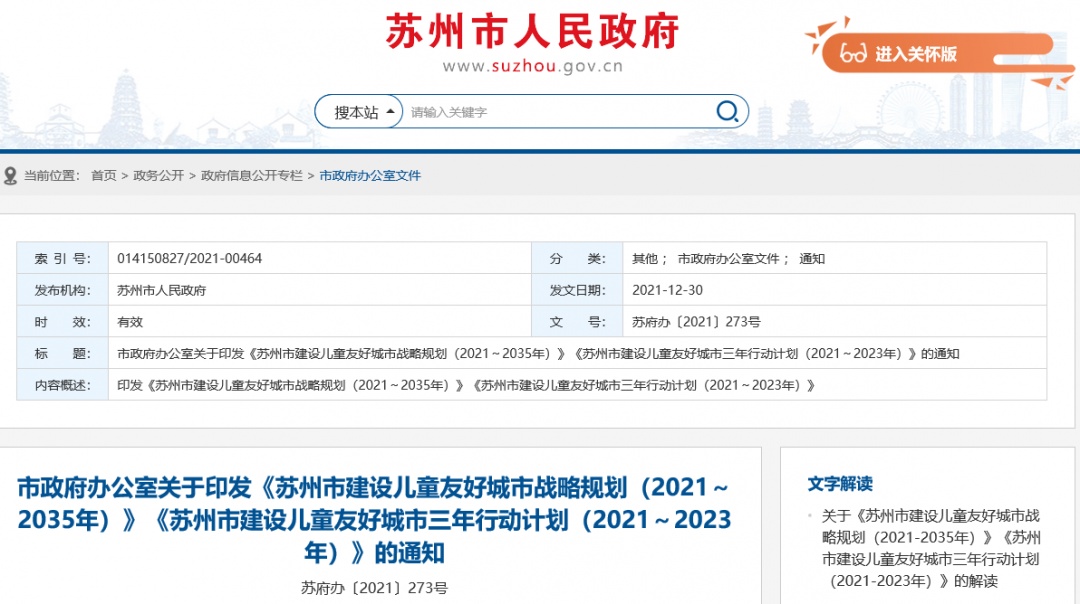Focus the 请输入关键字 search field

555,112
